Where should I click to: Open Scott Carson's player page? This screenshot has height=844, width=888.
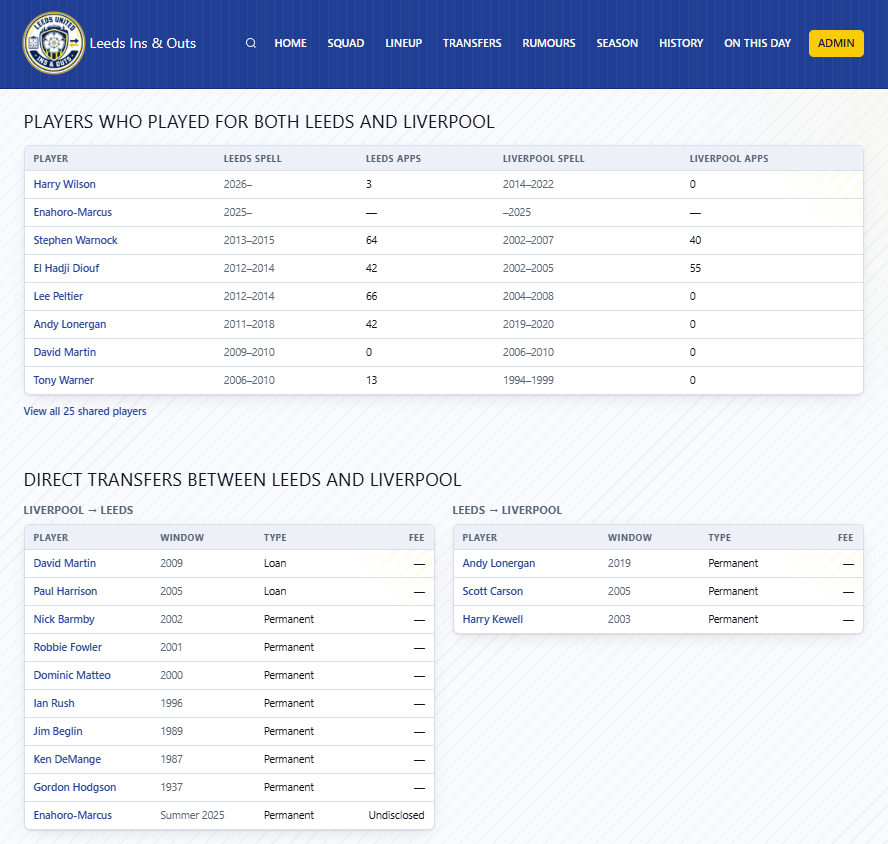click(493, 591)
